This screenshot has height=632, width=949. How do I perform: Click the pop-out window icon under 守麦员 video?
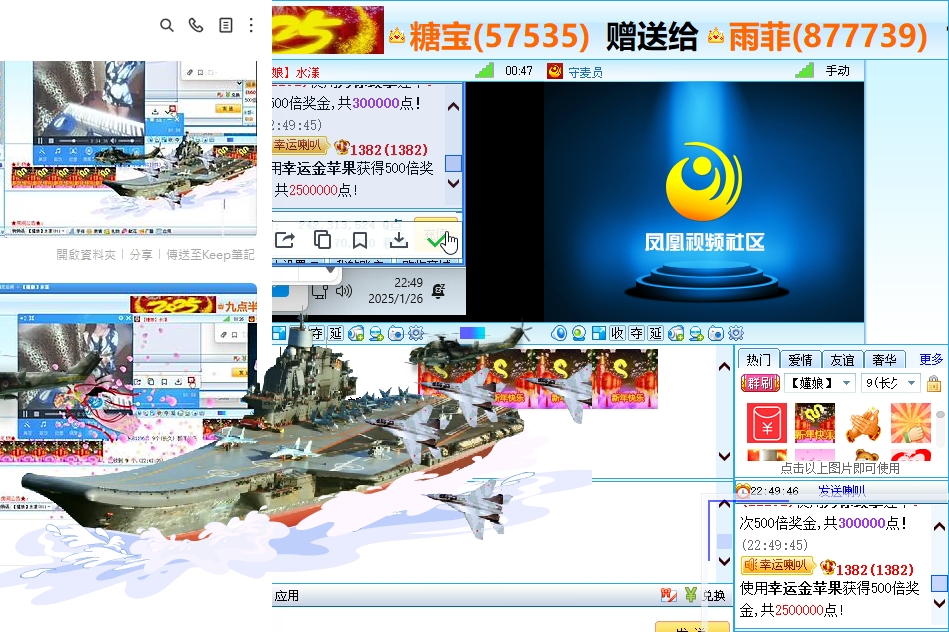coord(599,333)
